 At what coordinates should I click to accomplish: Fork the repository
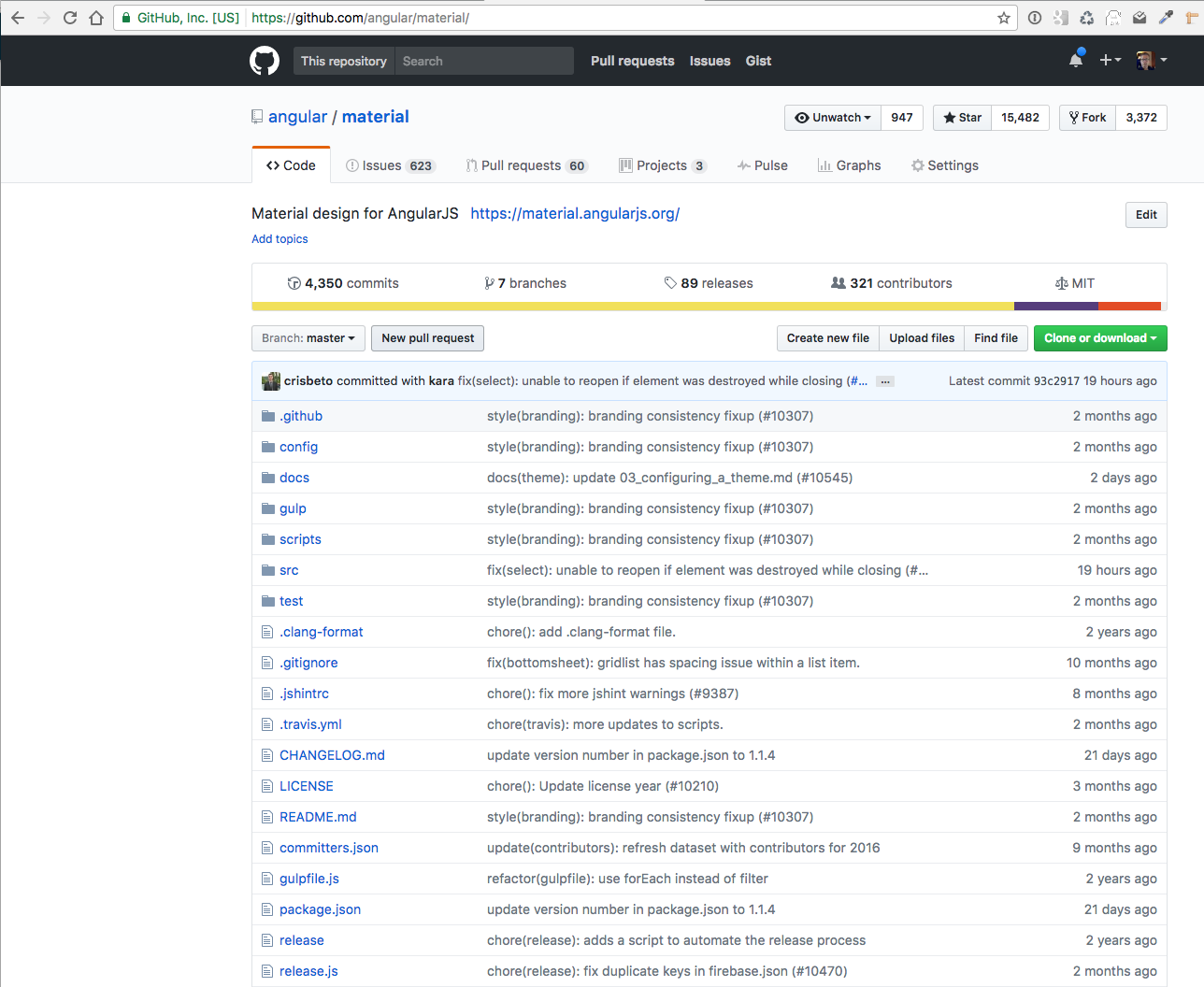(x=1087, y=118)
